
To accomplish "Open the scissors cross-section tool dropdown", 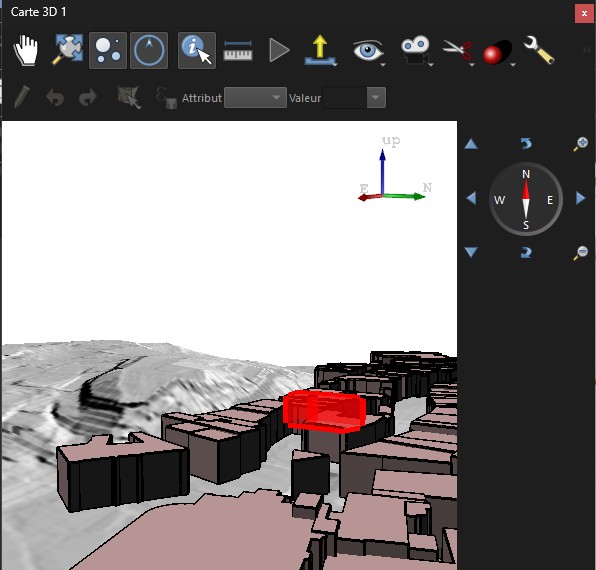I will point(459,51).
